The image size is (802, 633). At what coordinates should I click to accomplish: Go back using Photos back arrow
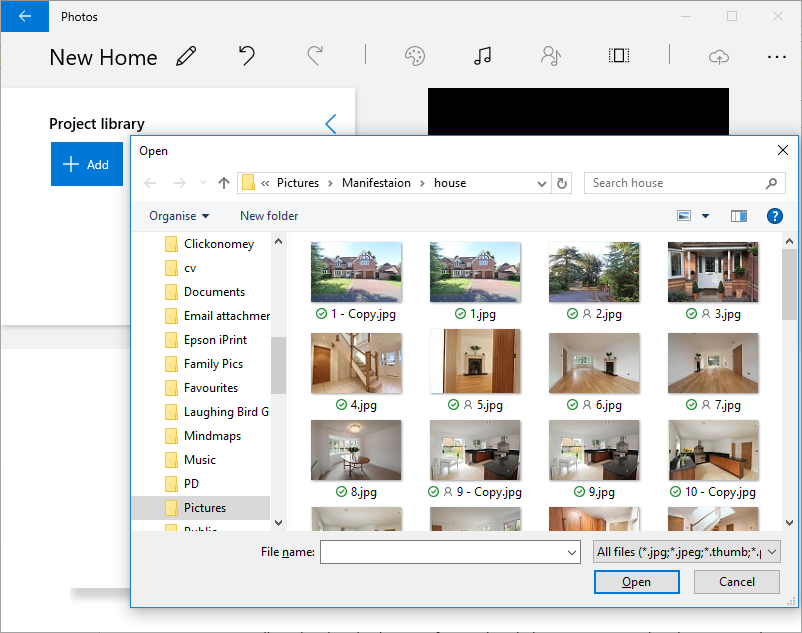pos(25,16)
